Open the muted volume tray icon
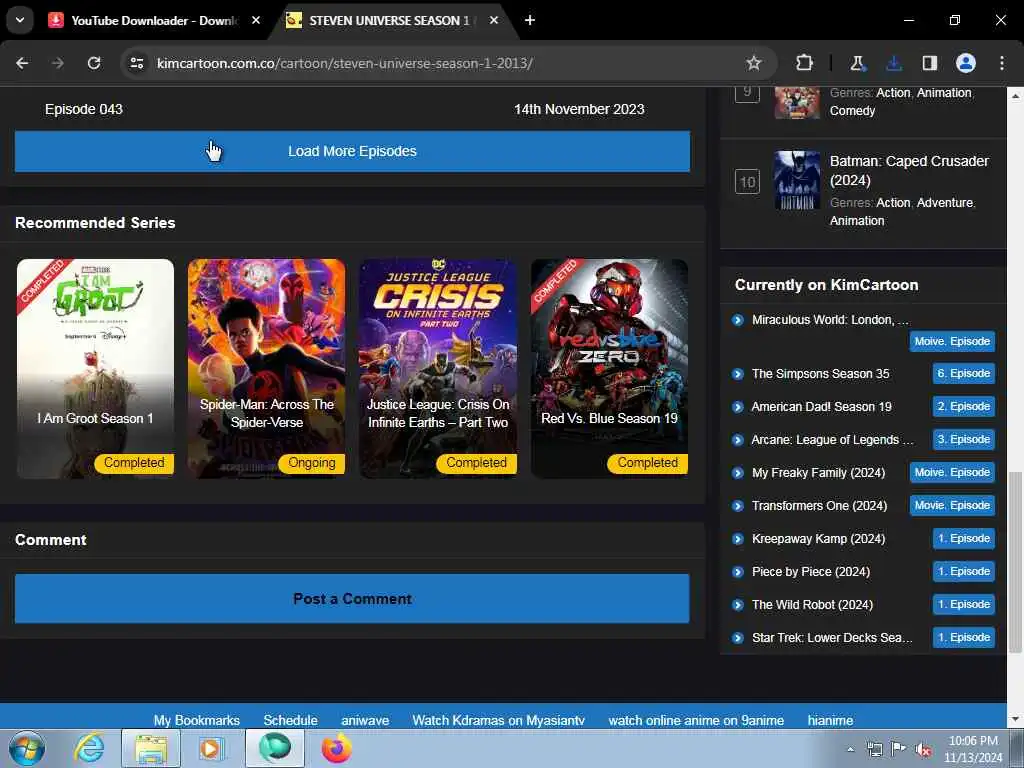Screen dimensions: 1024x768 point(923,750)
